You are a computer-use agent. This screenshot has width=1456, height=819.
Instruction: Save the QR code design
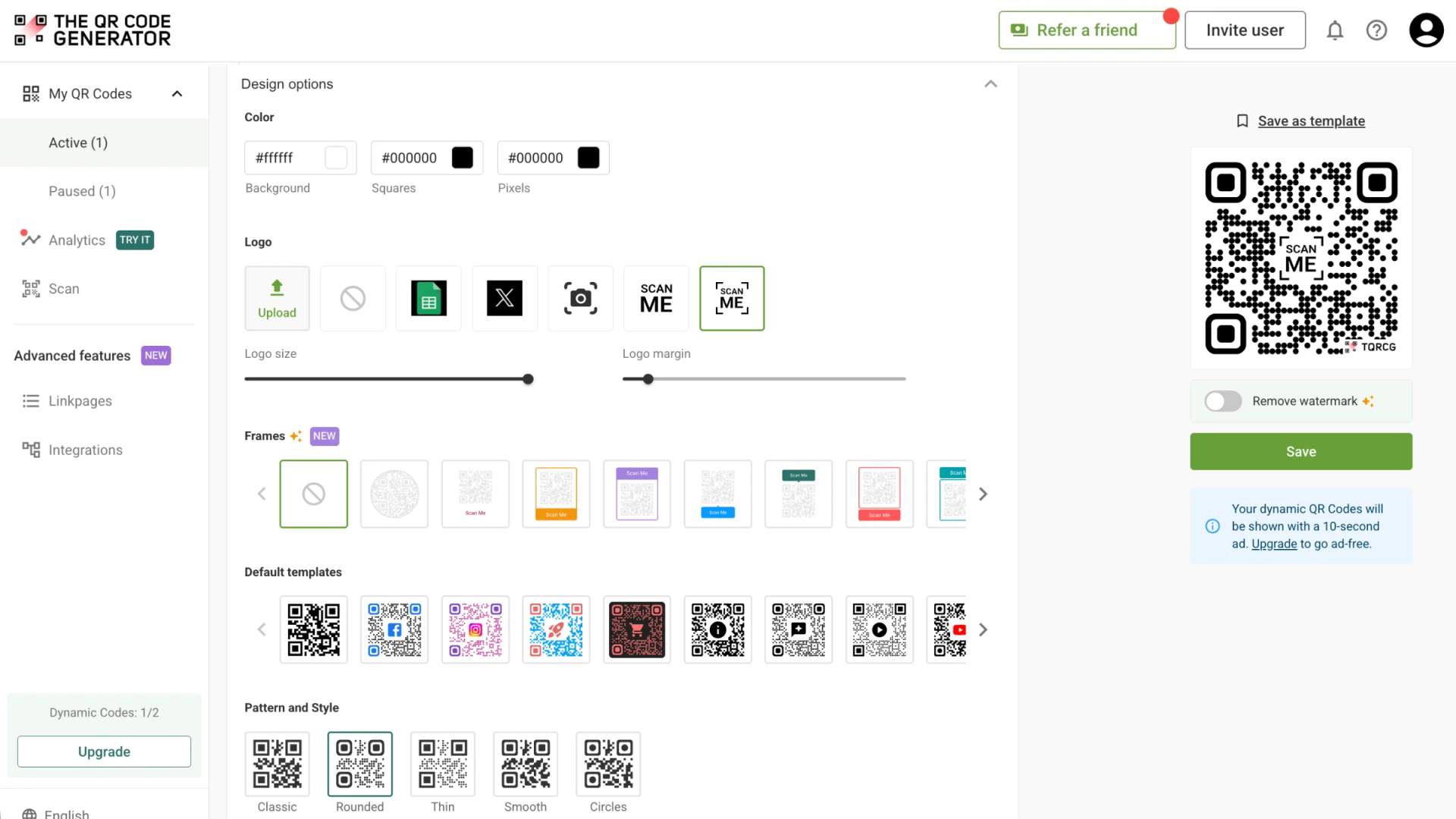click(1301, 452)
